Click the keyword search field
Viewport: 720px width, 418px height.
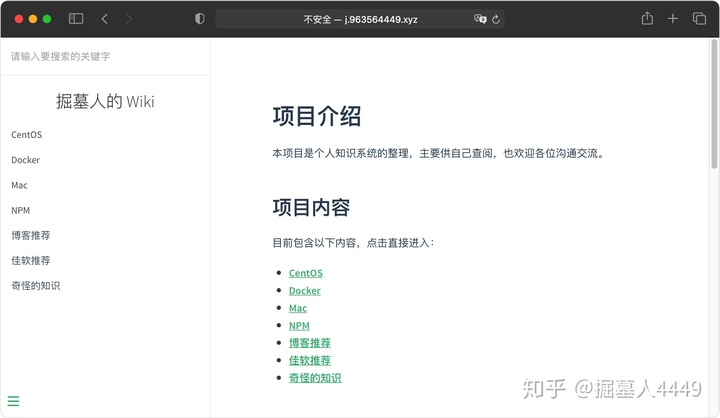(106, 56)
